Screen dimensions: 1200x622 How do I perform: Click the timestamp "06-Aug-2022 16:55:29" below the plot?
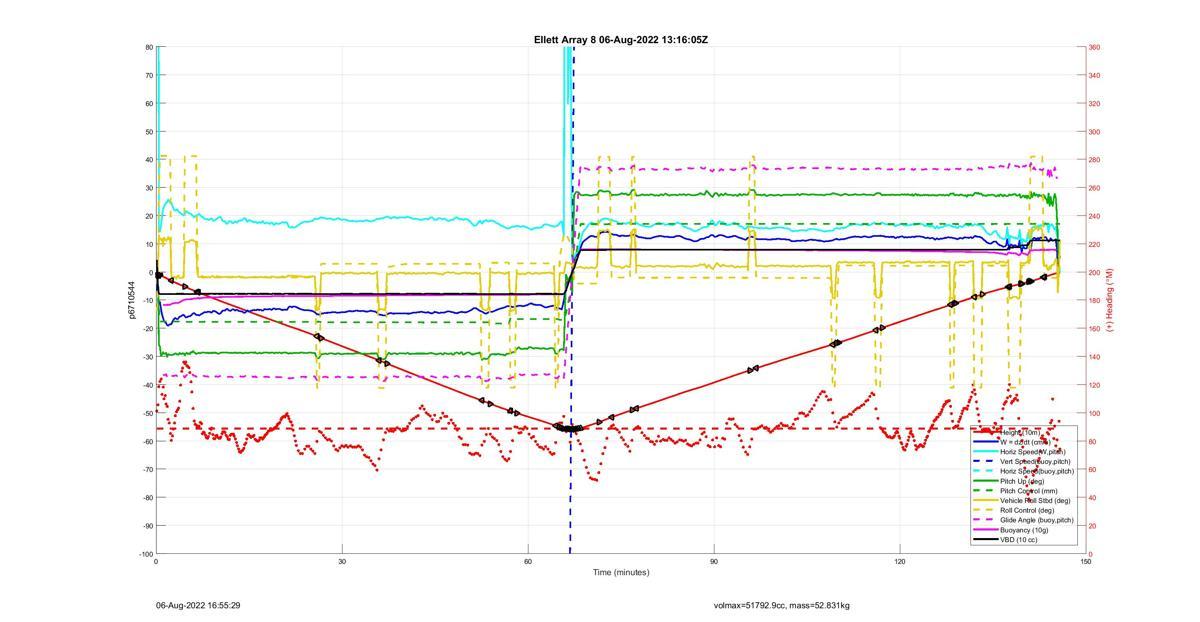tap(198, 605)
